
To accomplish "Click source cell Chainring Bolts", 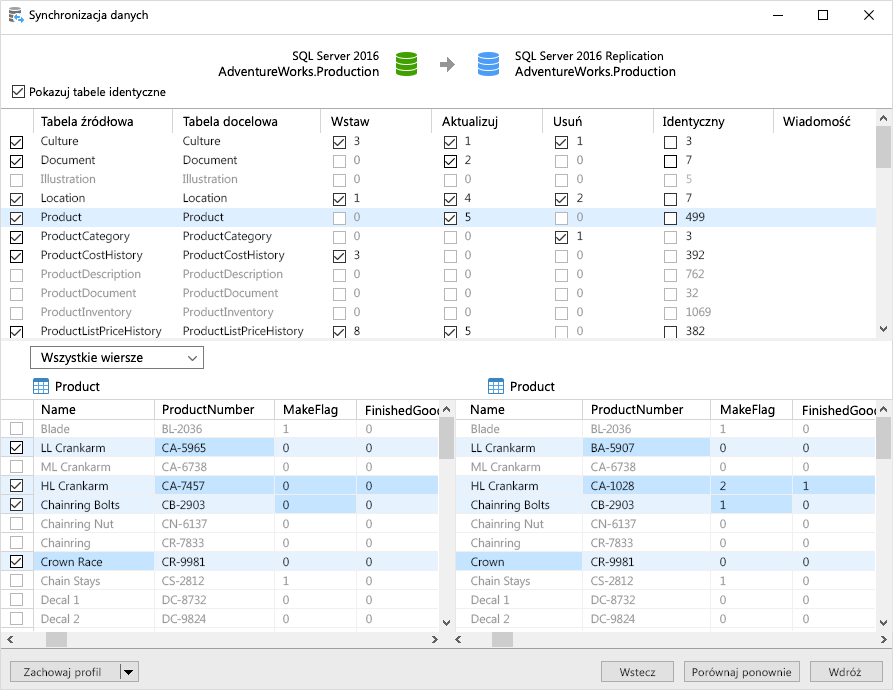I will point(94,505).
